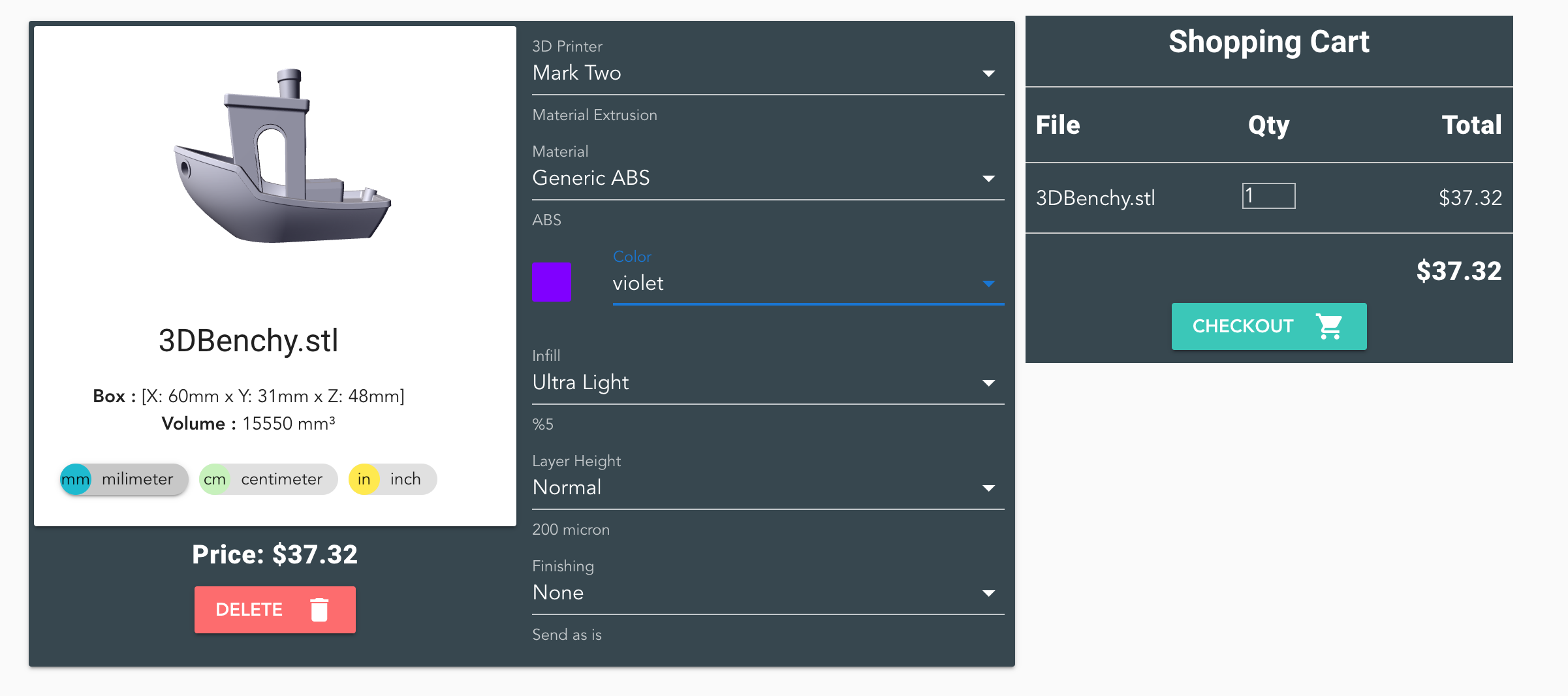Open the 3D Printer dropdown

pos(767,73)
